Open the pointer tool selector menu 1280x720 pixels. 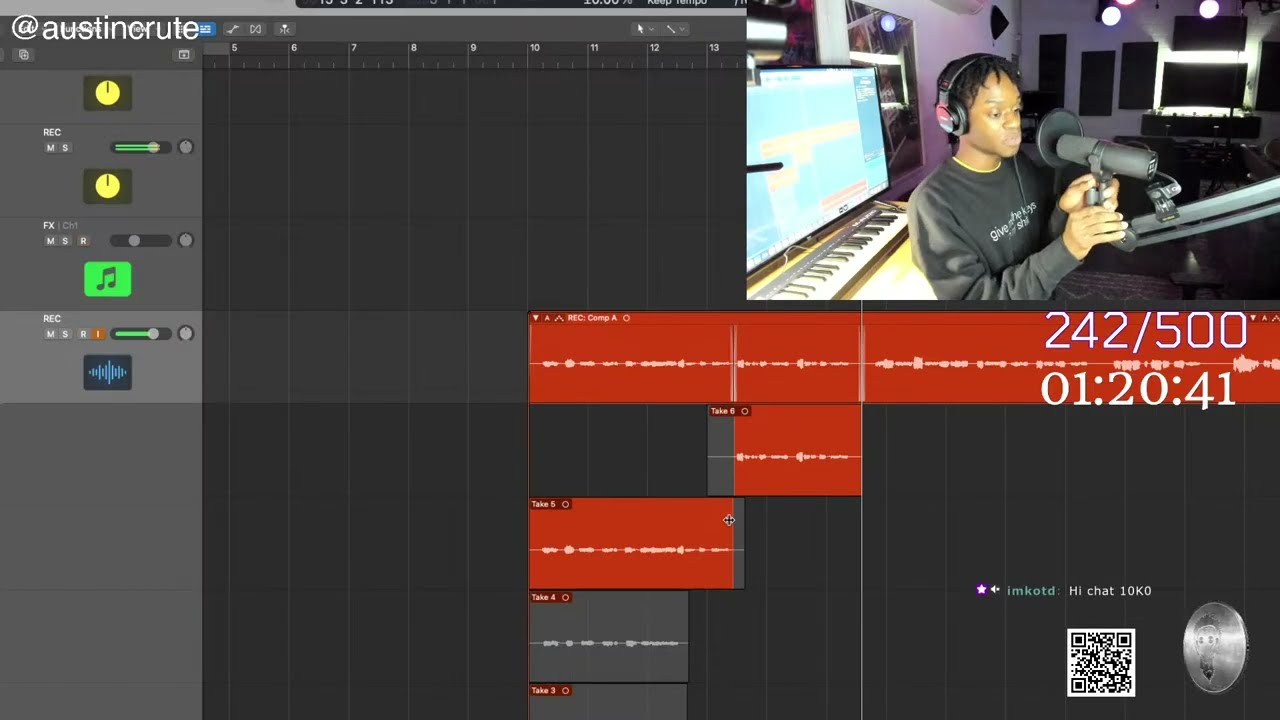point(645,29)
